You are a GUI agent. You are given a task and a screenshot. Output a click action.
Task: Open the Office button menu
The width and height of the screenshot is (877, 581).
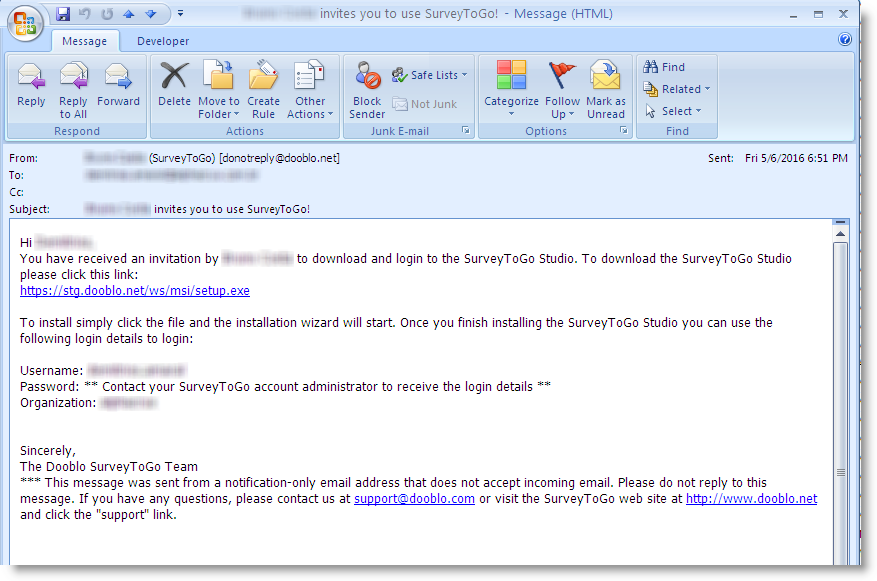(25, 23)
